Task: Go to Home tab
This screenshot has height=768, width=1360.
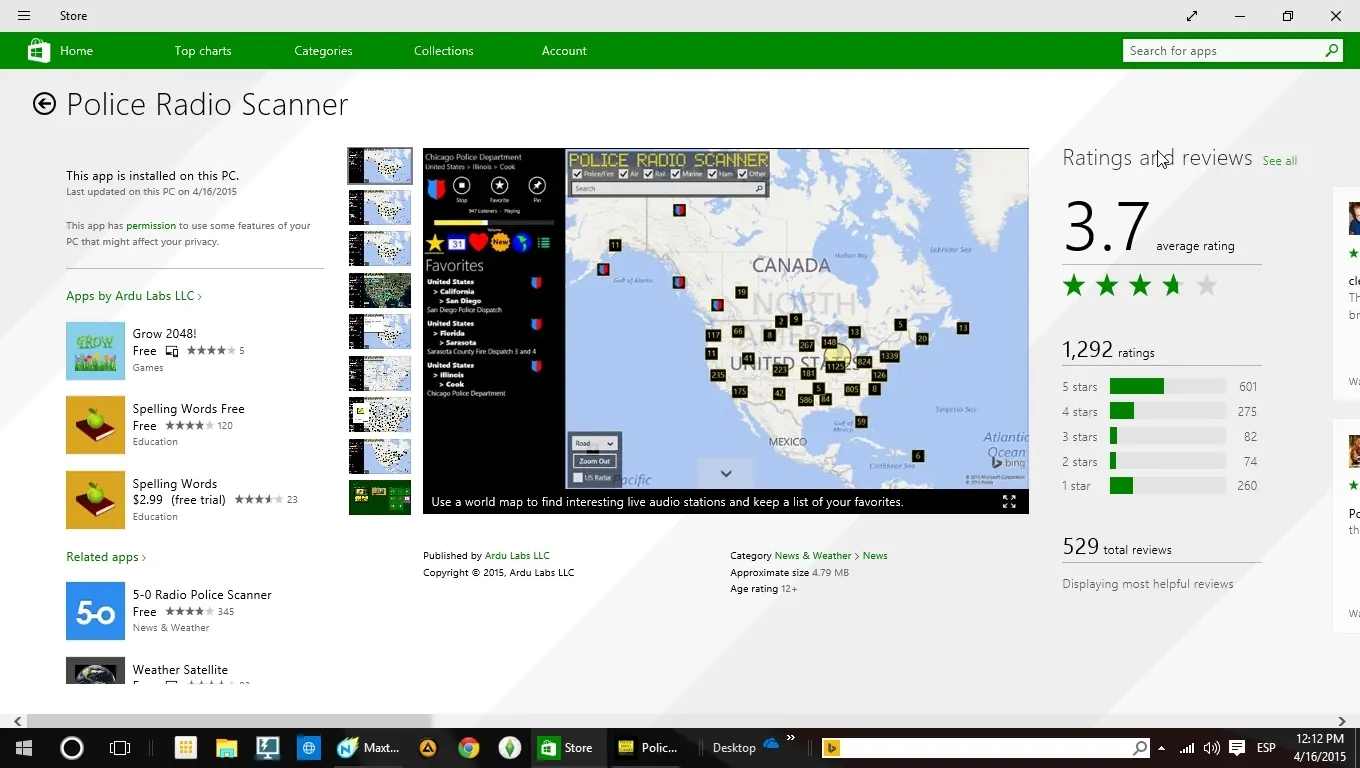Action: pyautogui.click(x=76, y=51)
